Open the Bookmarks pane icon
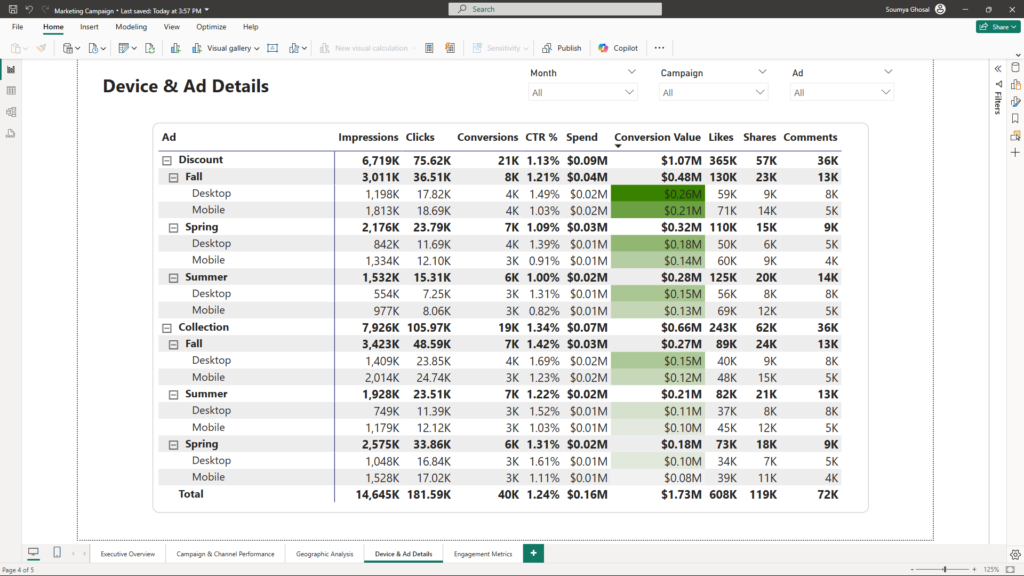 [x=1015, y=118]
